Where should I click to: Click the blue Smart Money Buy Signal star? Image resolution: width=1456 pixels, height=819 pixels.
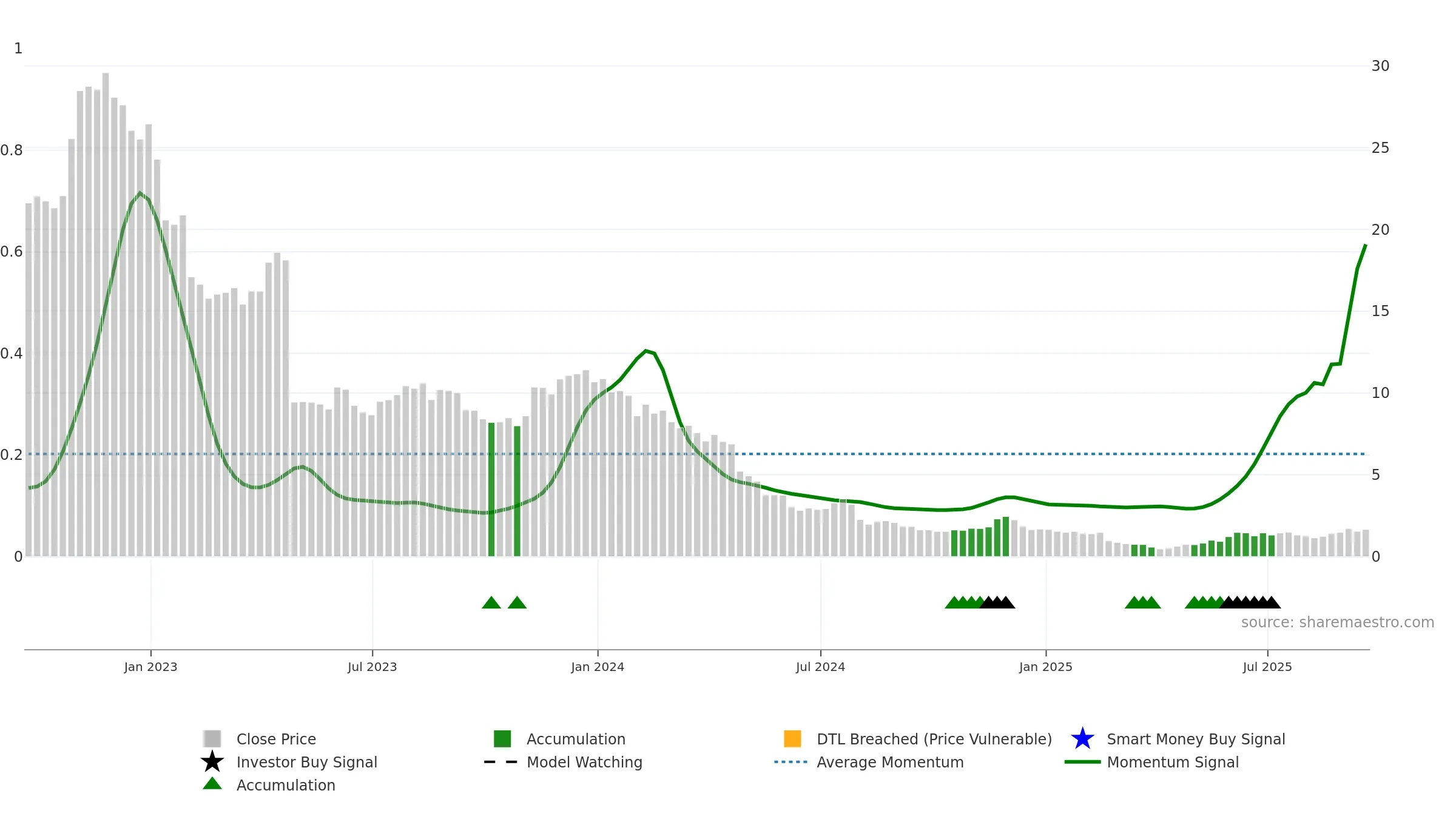pos(1082,738)
